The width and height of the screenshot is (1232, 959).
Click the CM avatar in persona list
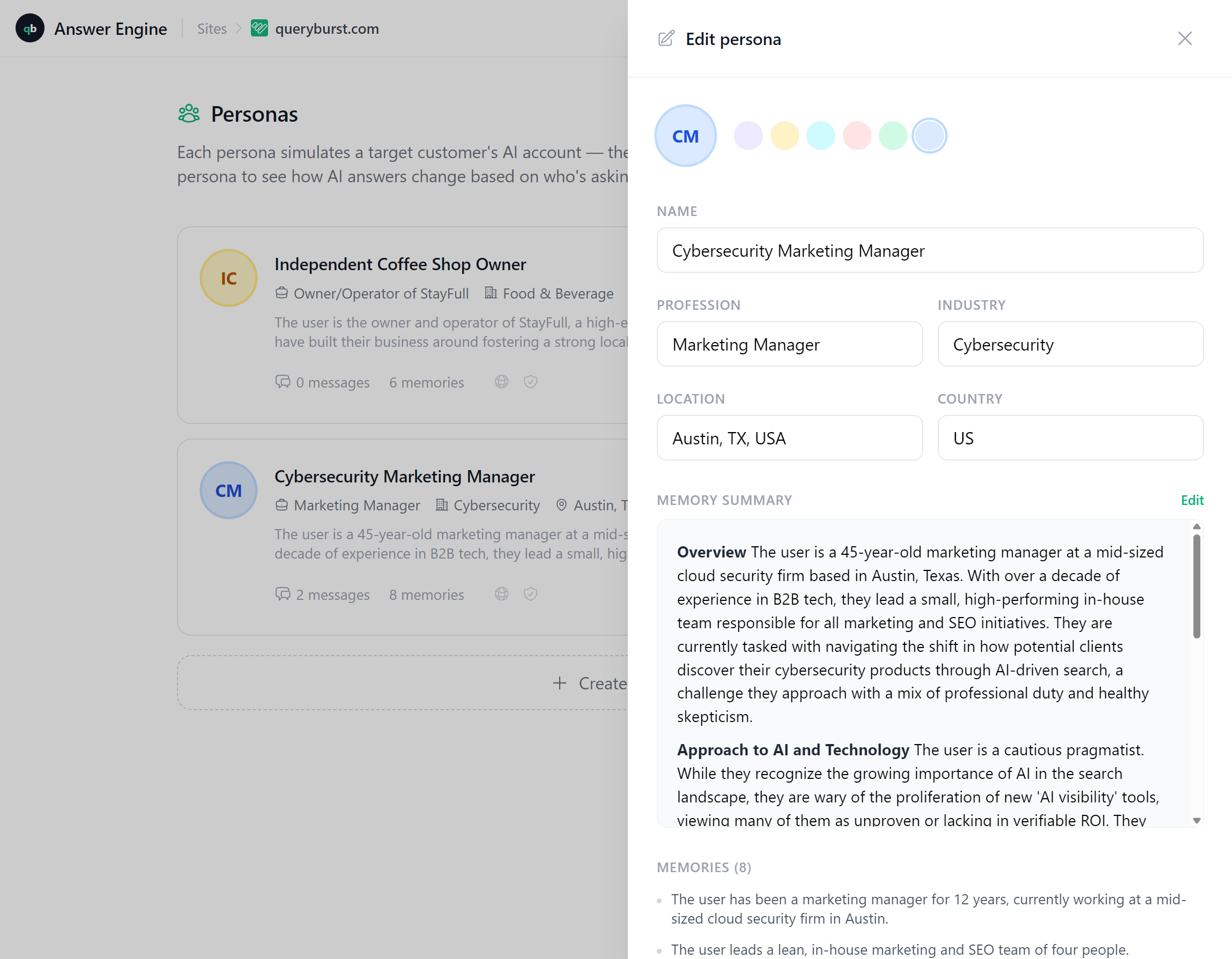coord(228,490)
